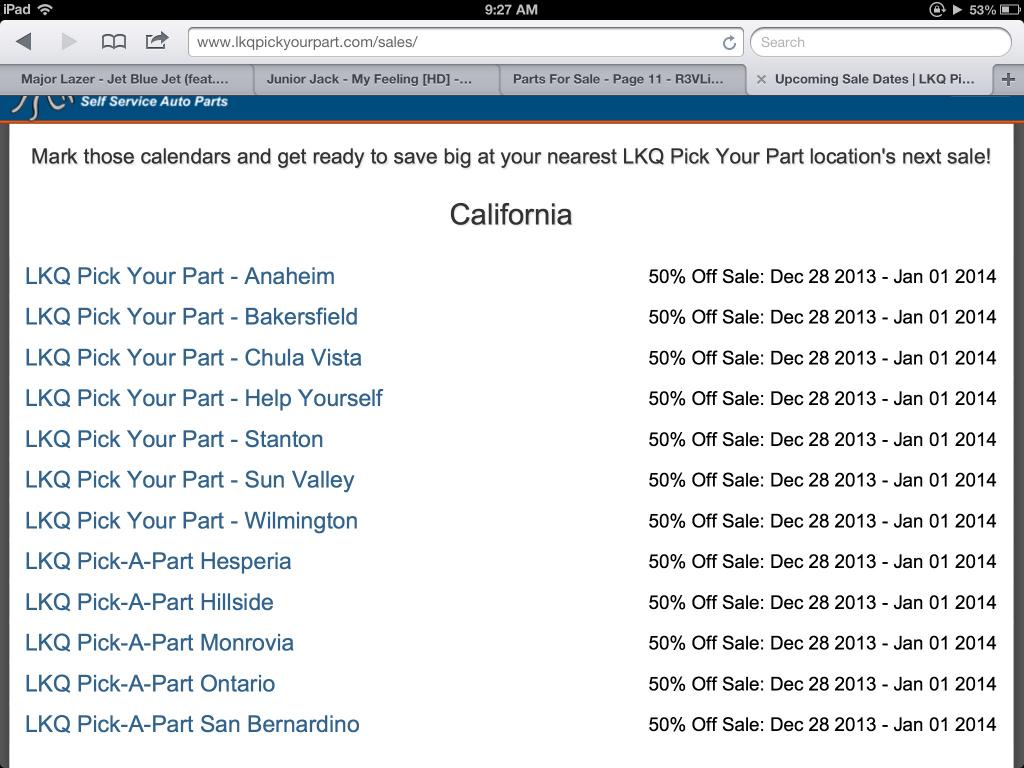
Task: Open LKQ Pick-A-Part Ontario link
Action: pyautogui.click(x=150, y=684)
